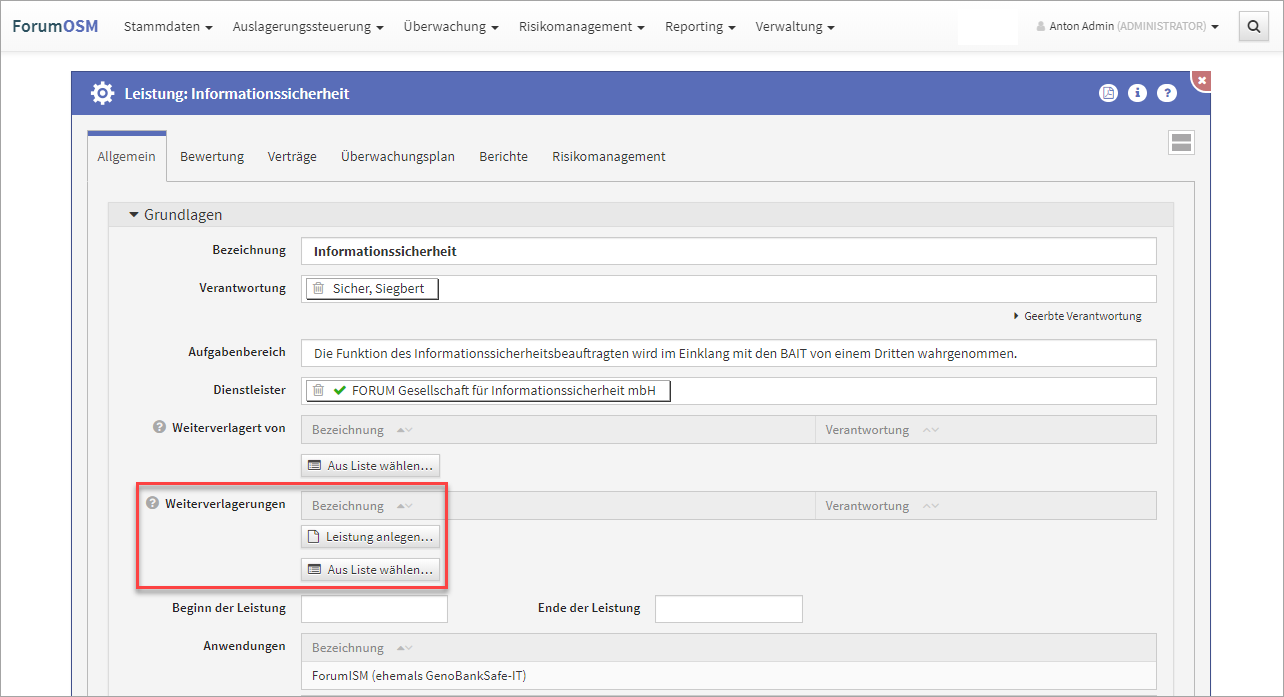Click help icon next to Weiterverlagert von

pyautogui.click(x=159, y=427)
